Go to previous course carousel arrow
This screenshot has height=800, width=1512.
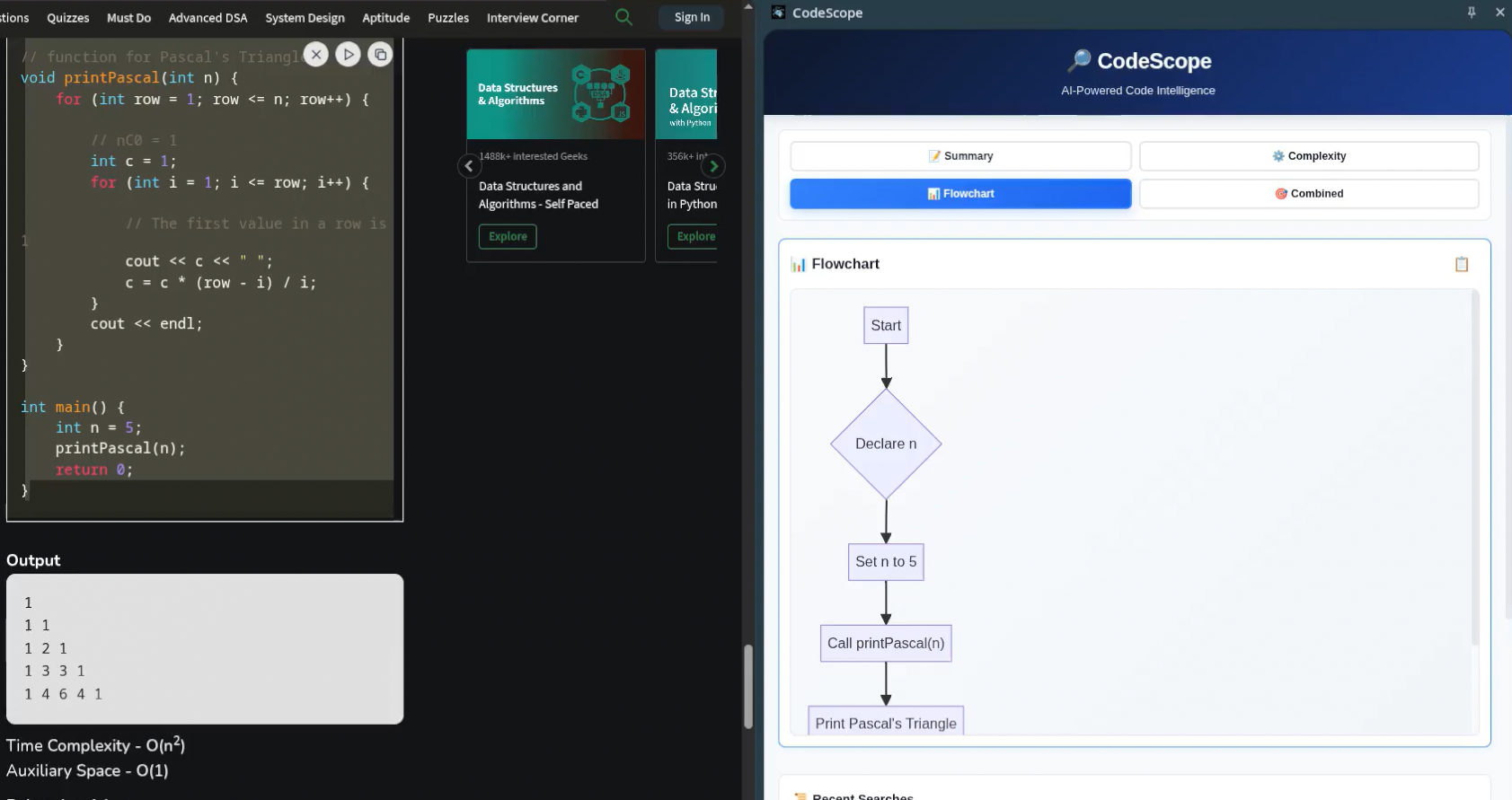(x=469, y=166)
